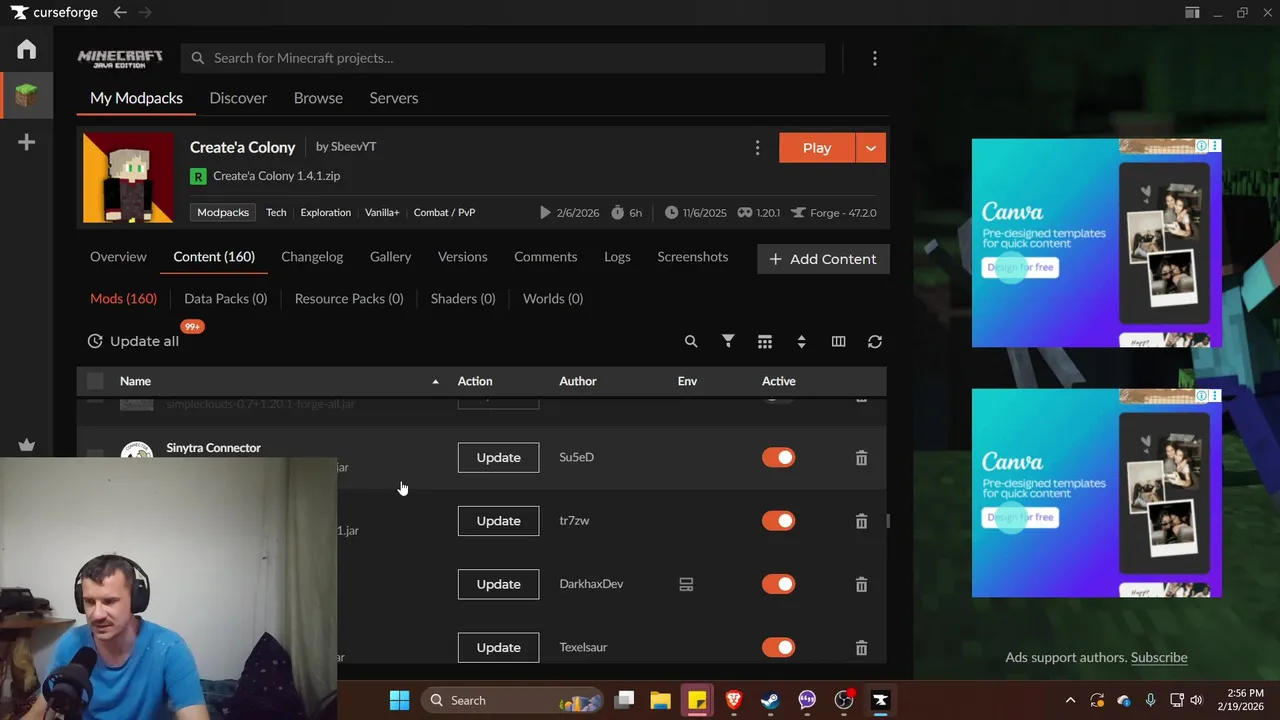Click the server env icon on DarkhaxDev row
Screen dimensions: 1280x720
coord(686,584)
